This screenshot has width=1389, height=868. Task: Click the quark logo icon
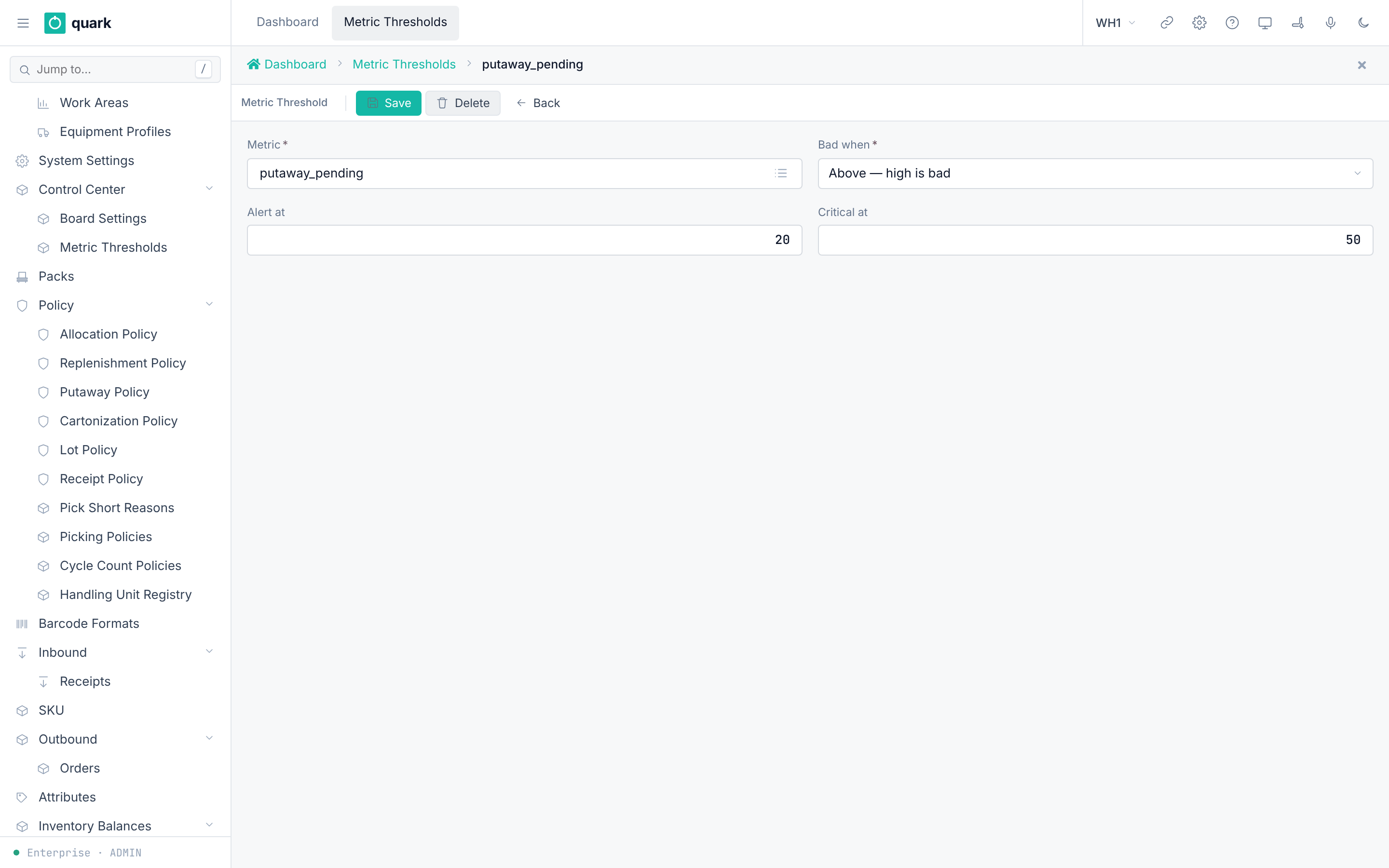(54, 23)
